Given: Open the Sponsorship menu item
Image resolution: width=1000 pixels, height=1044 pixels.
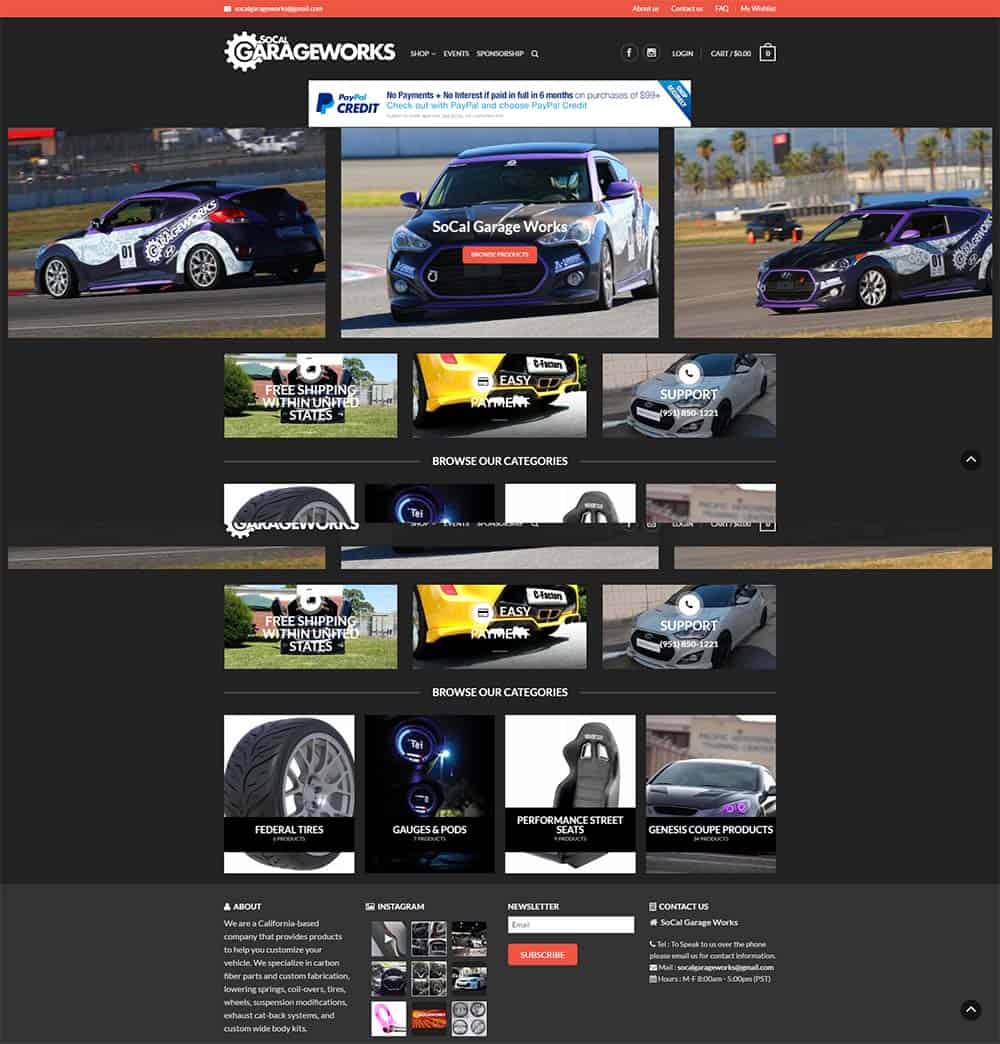Looking at the screenshot, I should coord(500,53).
